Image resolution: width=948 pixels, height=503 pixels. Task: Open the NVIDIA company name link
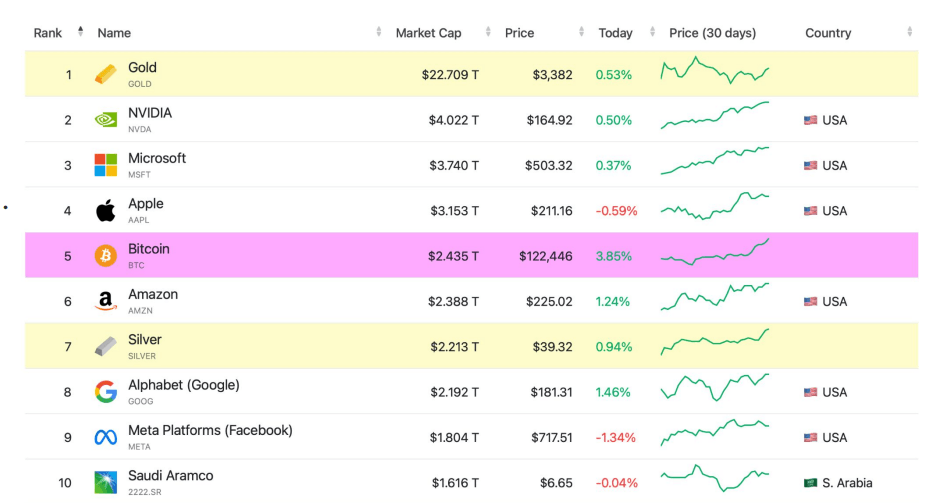click(x=150, y=113)
